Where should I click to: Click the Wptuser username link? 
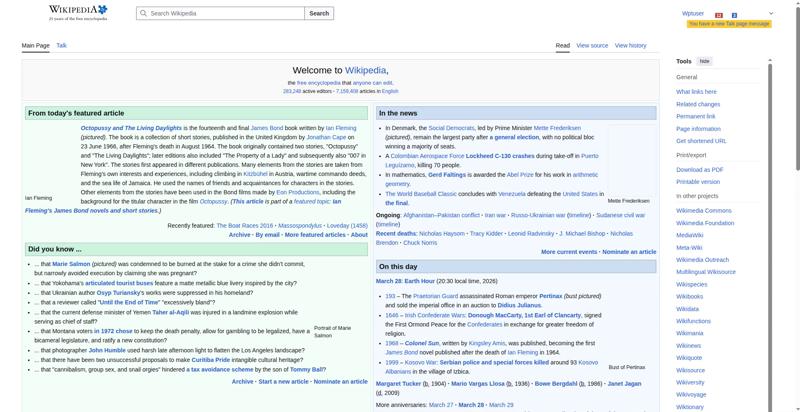click(693, 14)
